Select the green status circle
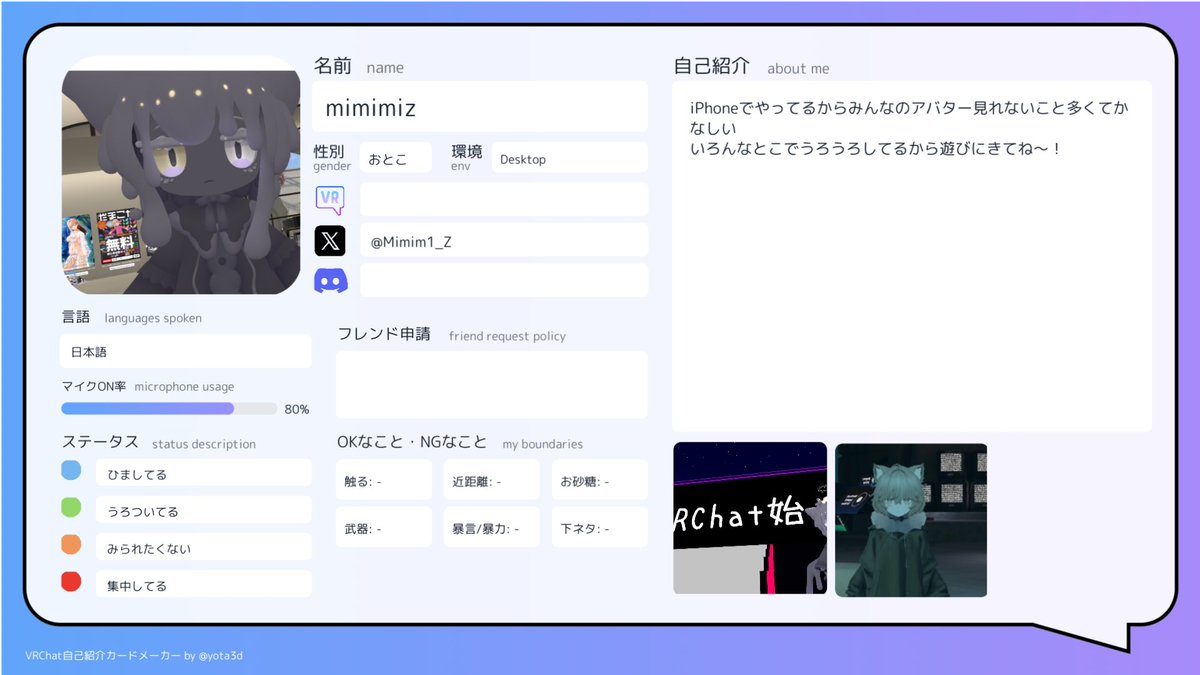 point(71,507)
